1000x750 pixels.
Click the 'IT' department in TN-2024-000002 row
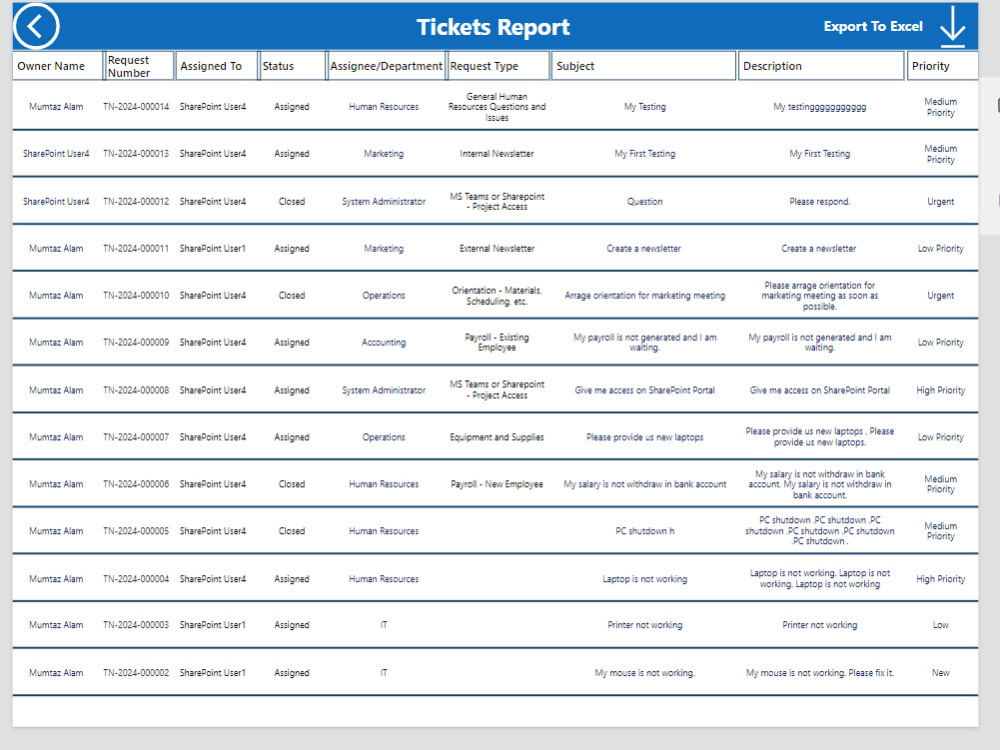384,673
